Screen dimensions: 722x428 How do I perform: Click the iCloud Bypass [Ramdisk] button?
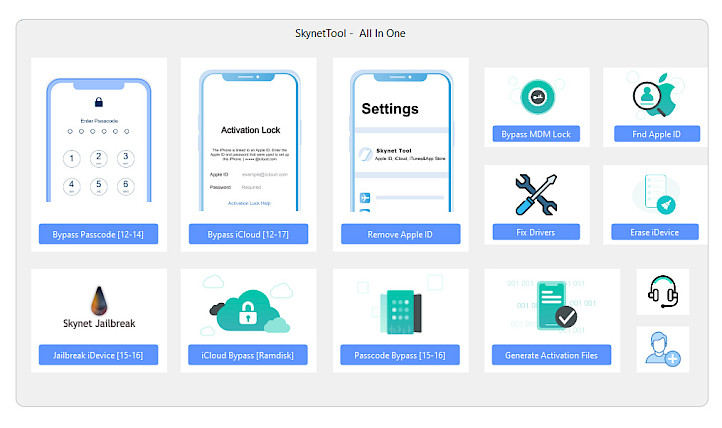pos(248,355)
